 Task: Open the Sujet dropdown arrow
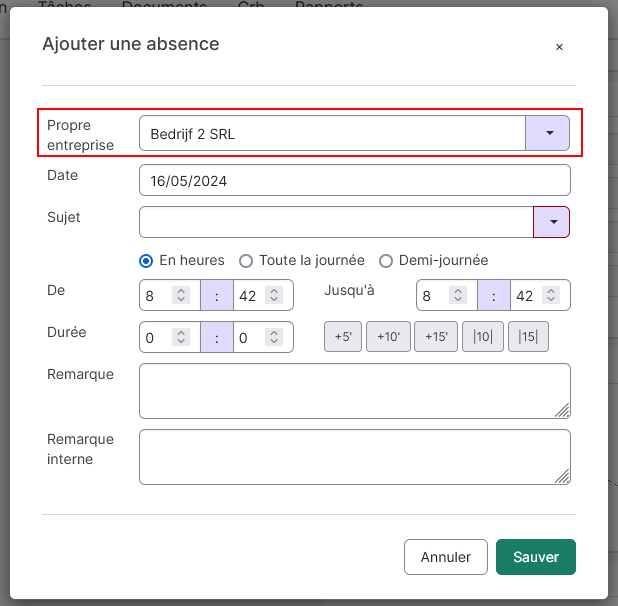551,222
